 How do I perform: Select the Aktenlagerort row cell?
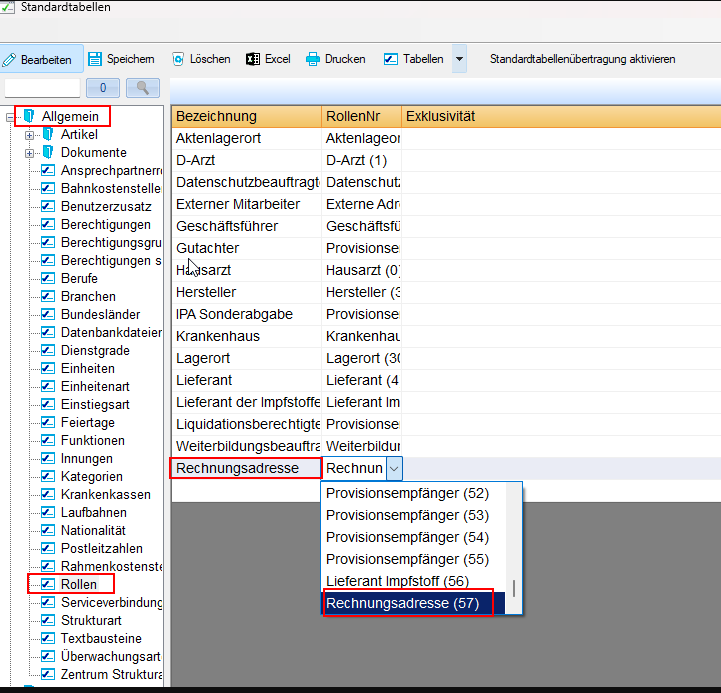pos(246,138)
